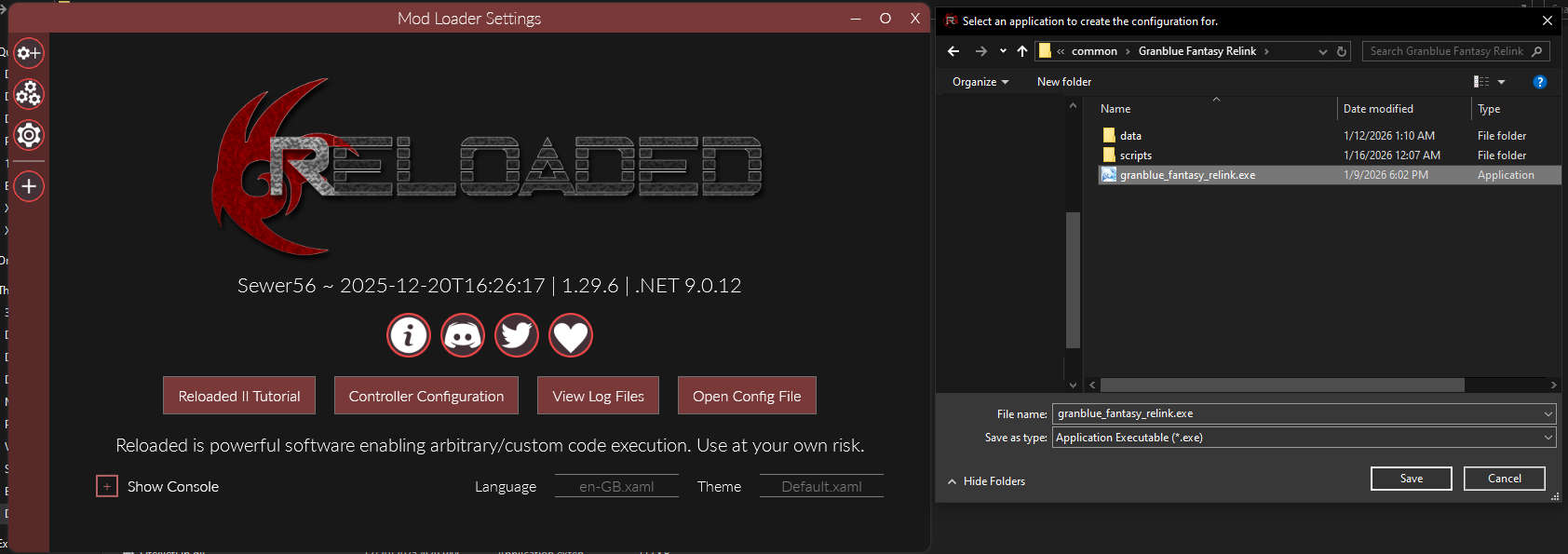
Task: Open the Discord link icon
Action: tap(463, 335)
